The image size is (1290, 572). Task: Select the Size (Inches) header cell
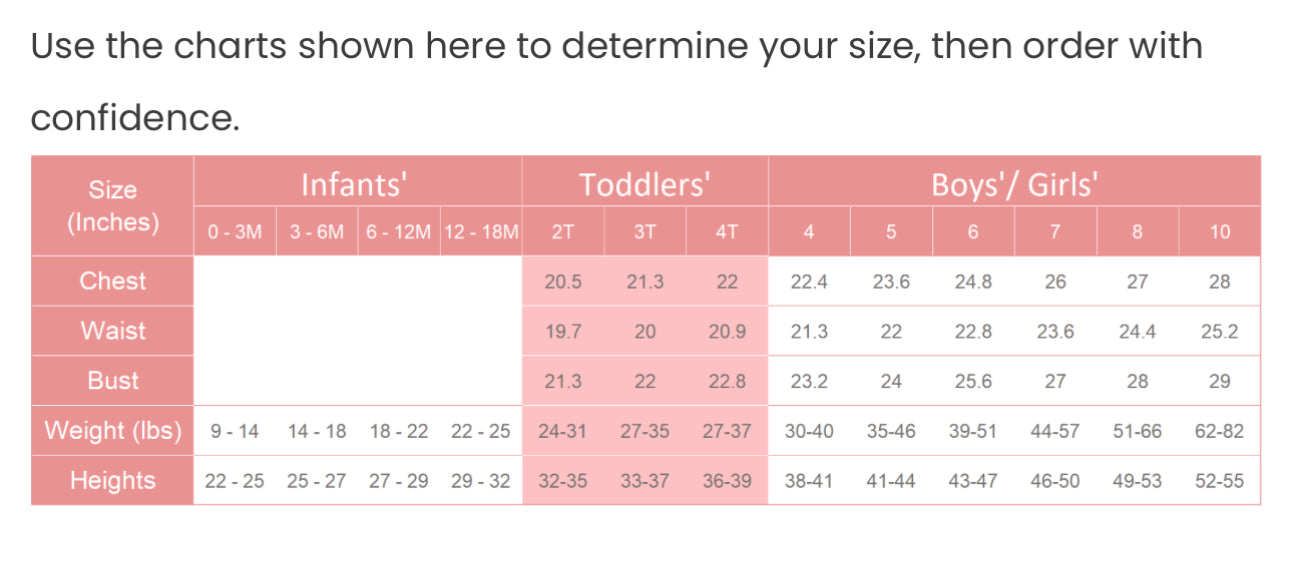[x=113, y=206]
